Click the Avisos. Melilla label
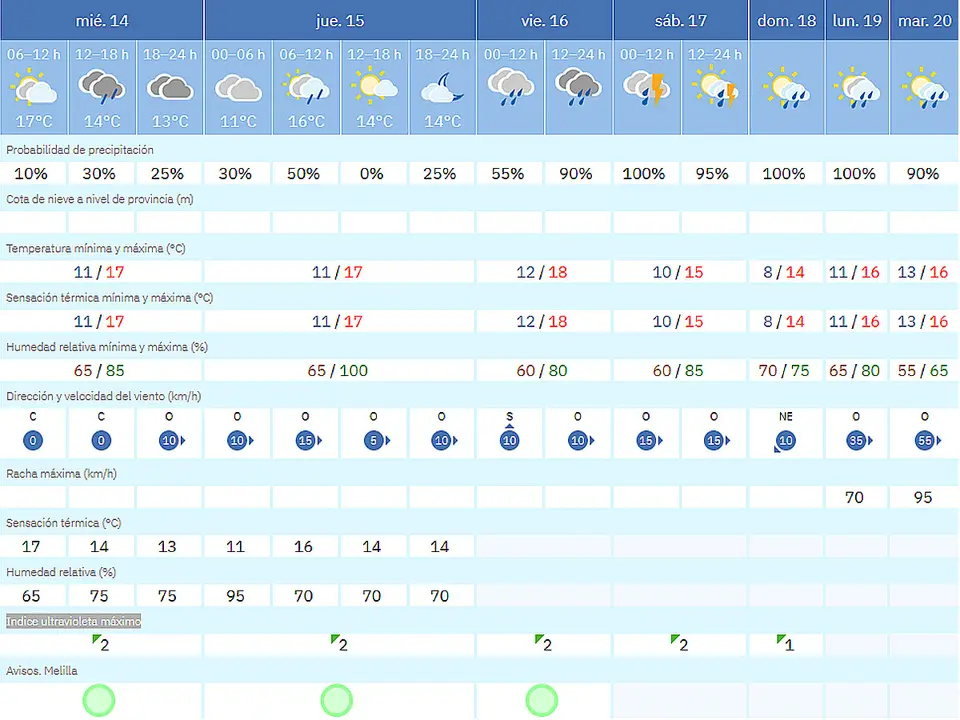960x720 pixels. coord(42,671)
